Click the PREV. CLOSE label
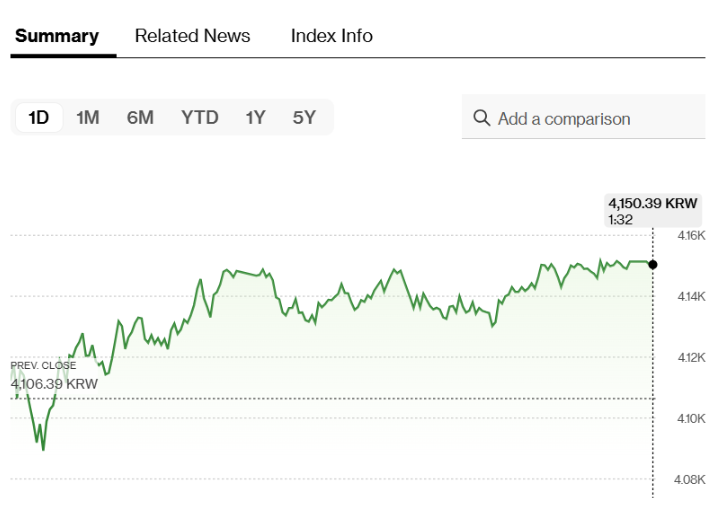This screenshot has width=711, height=509. pyautogui.click(x=43, y=366)
